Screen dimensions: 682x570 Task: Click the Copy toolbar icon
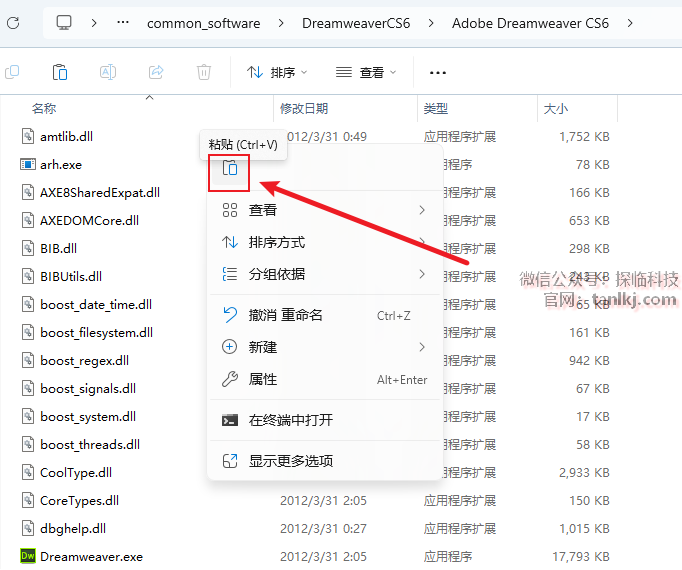coord(12,72)
